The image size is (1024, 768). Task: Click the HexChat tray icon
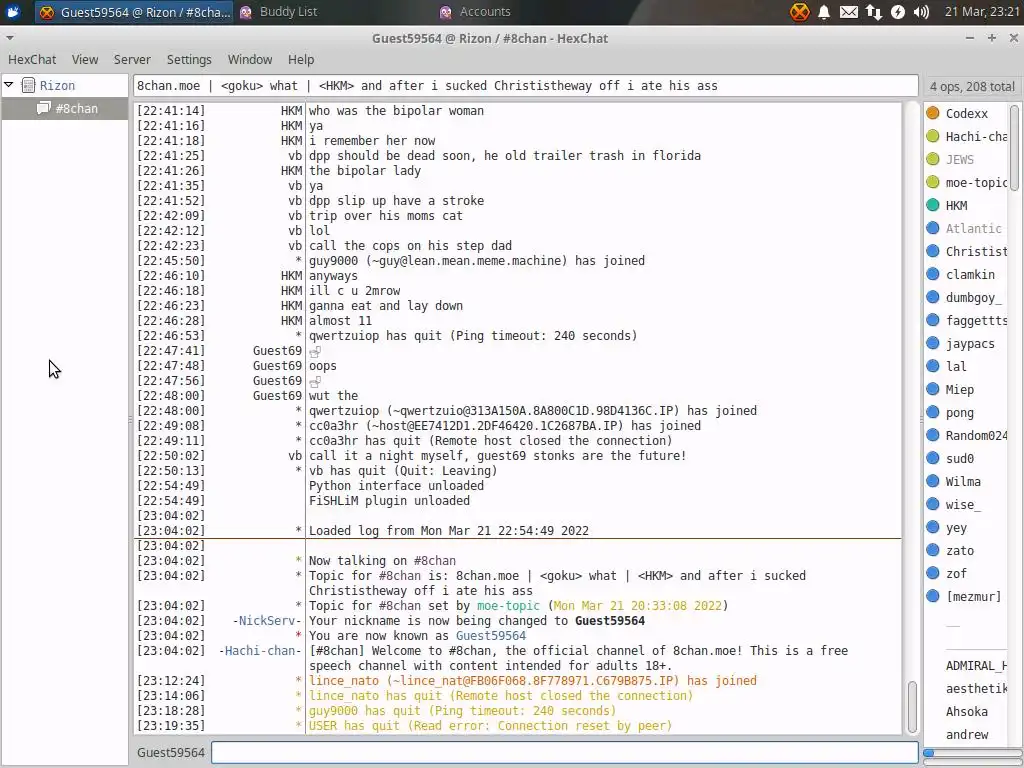pyautogui.click(x=799, y=12)
